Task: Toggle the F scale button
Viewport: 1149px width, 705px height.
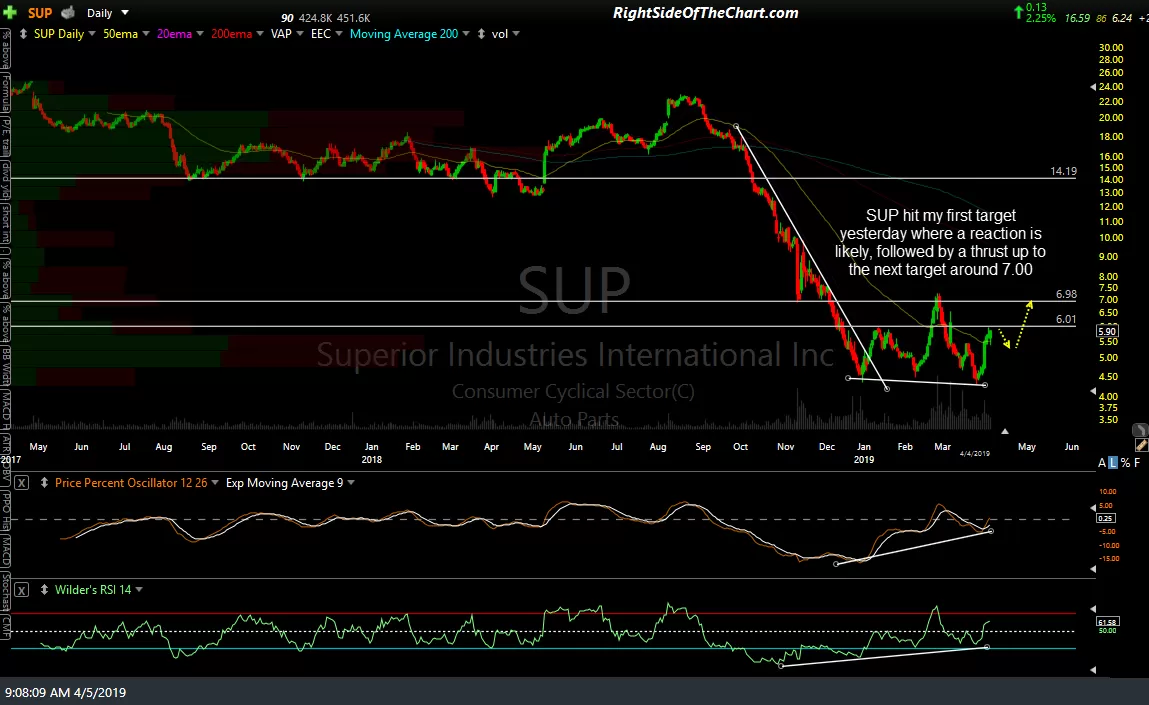Action: (x=1137, y=463)
